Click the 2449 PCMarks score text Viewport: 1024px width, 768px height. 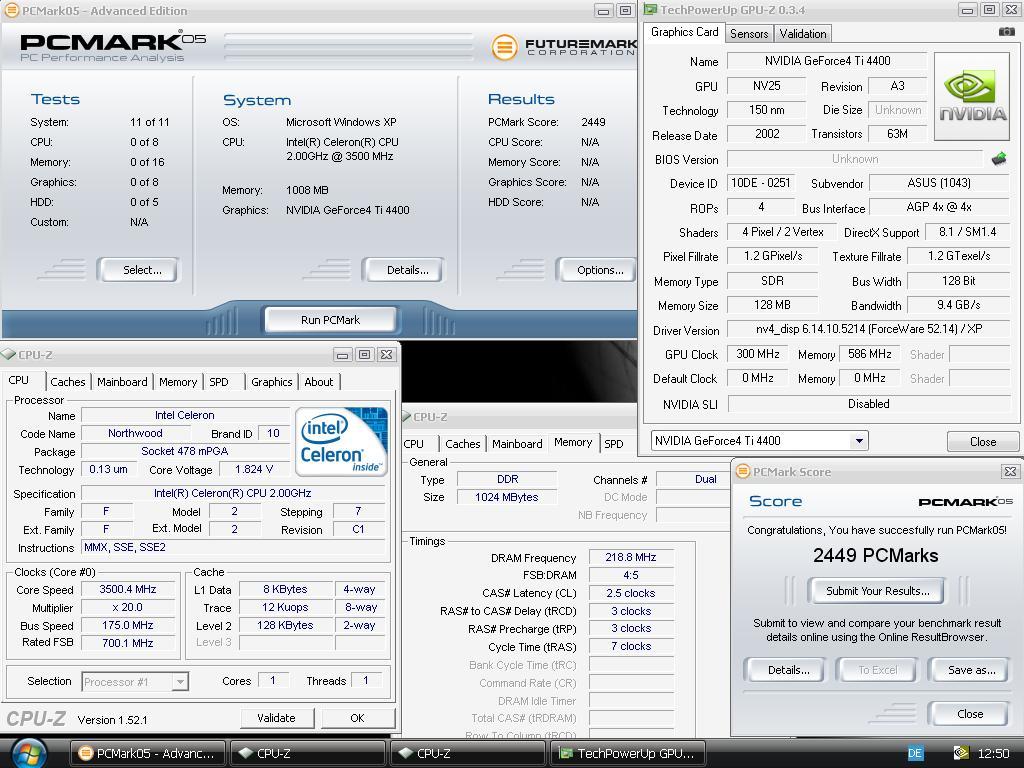(876, 555)
